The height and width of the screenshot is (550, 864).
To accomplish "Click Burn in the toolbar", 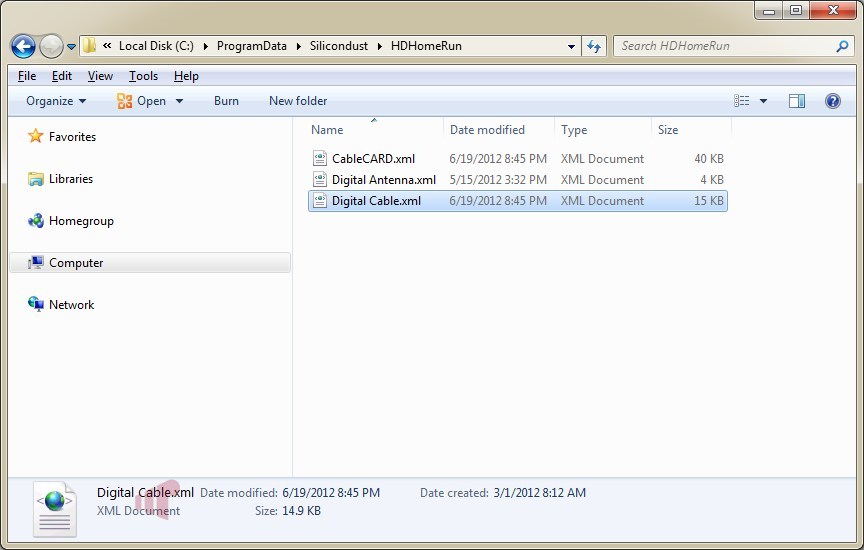I will pyautogui.click(x=226, y=101).
